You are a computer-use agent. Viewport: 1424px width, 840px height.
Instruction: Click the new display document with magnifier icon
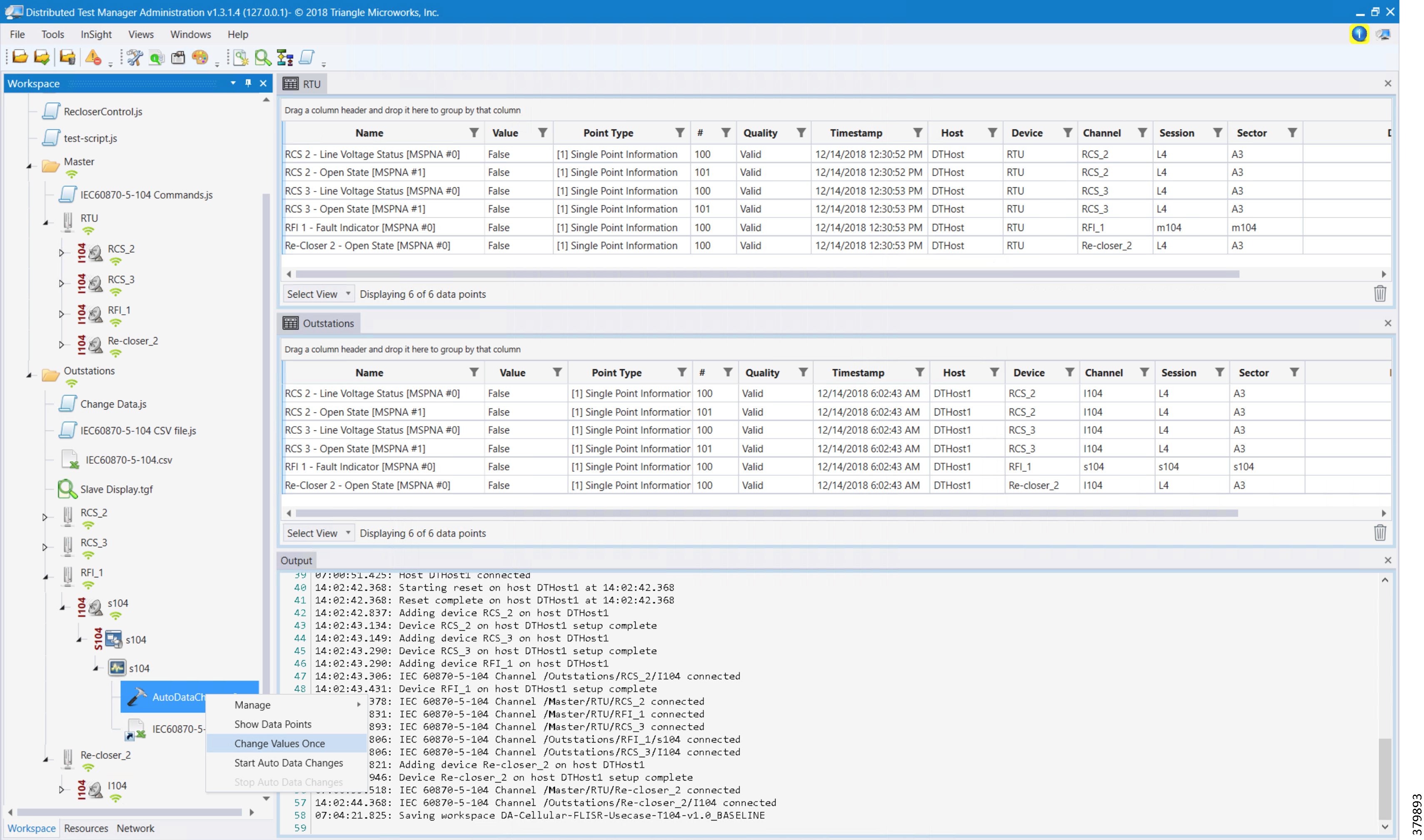tap(241, 57)
